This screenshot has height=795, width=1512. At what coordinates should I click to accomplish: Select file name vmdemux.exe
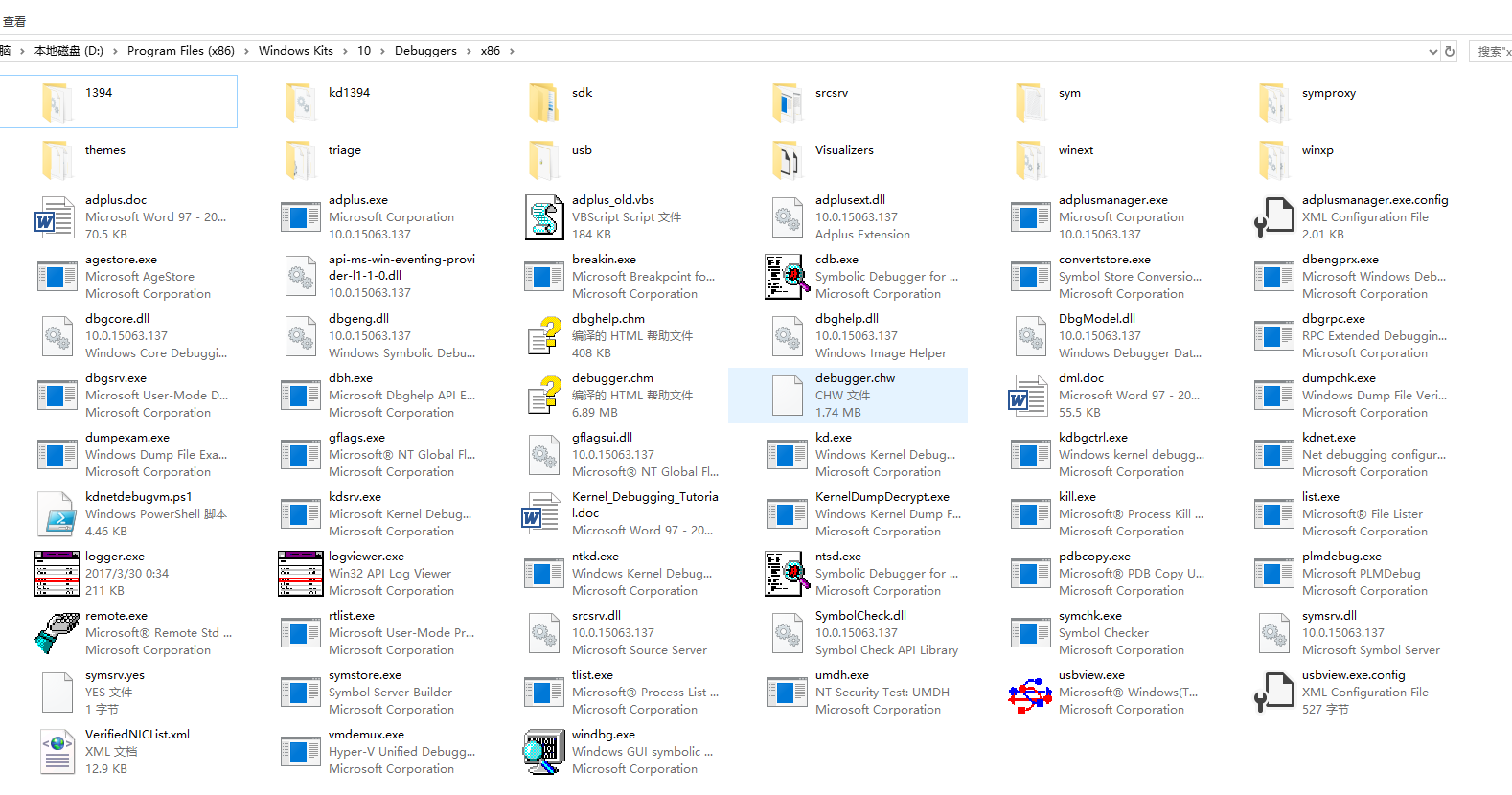[366, 735]
